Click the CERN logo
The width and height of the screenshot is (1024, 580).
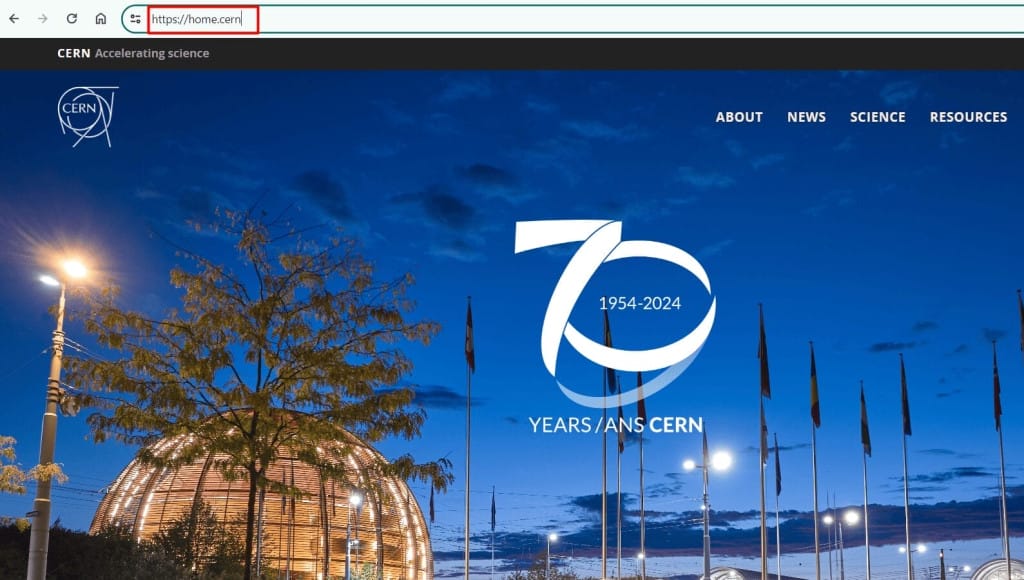[88, 116]
